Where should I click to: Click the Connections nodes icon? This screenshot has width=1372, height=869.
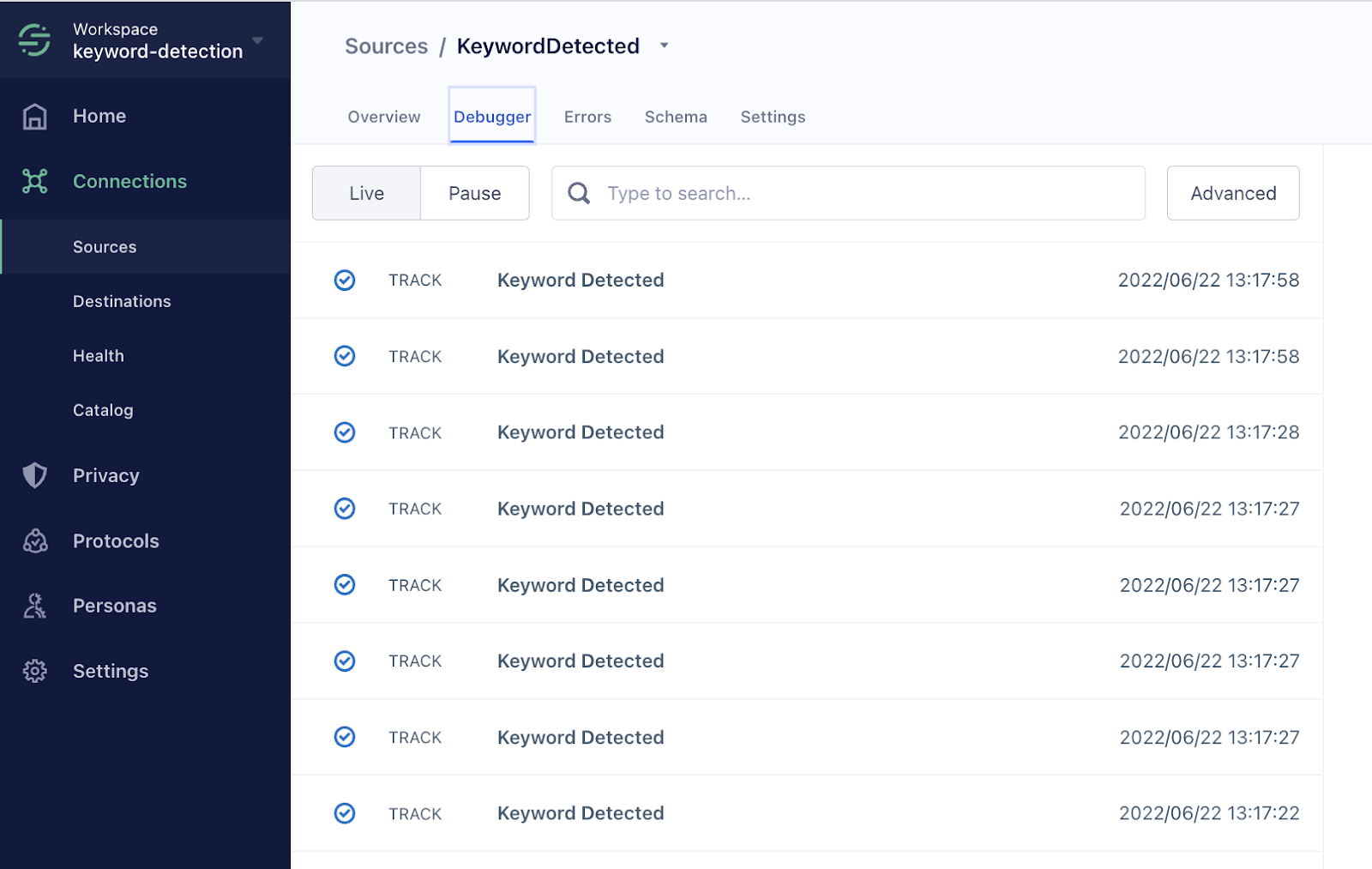(34, 181)
